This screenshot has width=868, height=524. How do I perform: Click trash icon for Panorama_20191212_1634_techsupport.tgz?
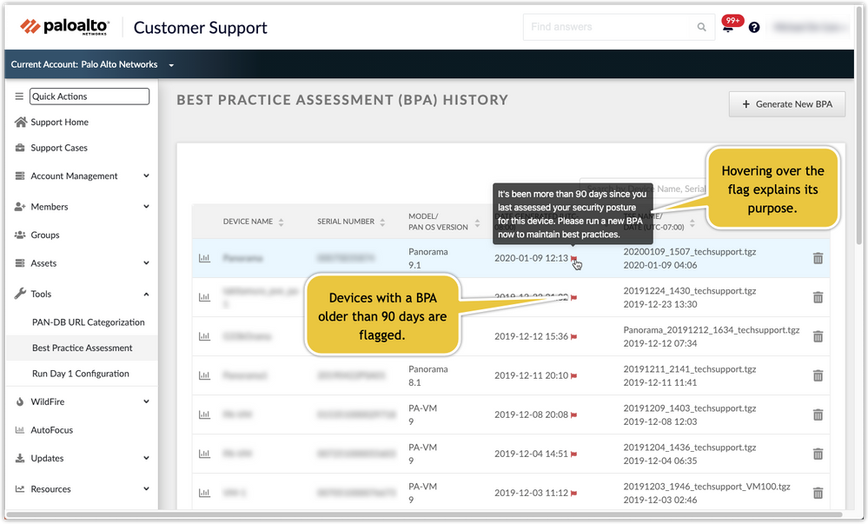(x=817, y=336)
